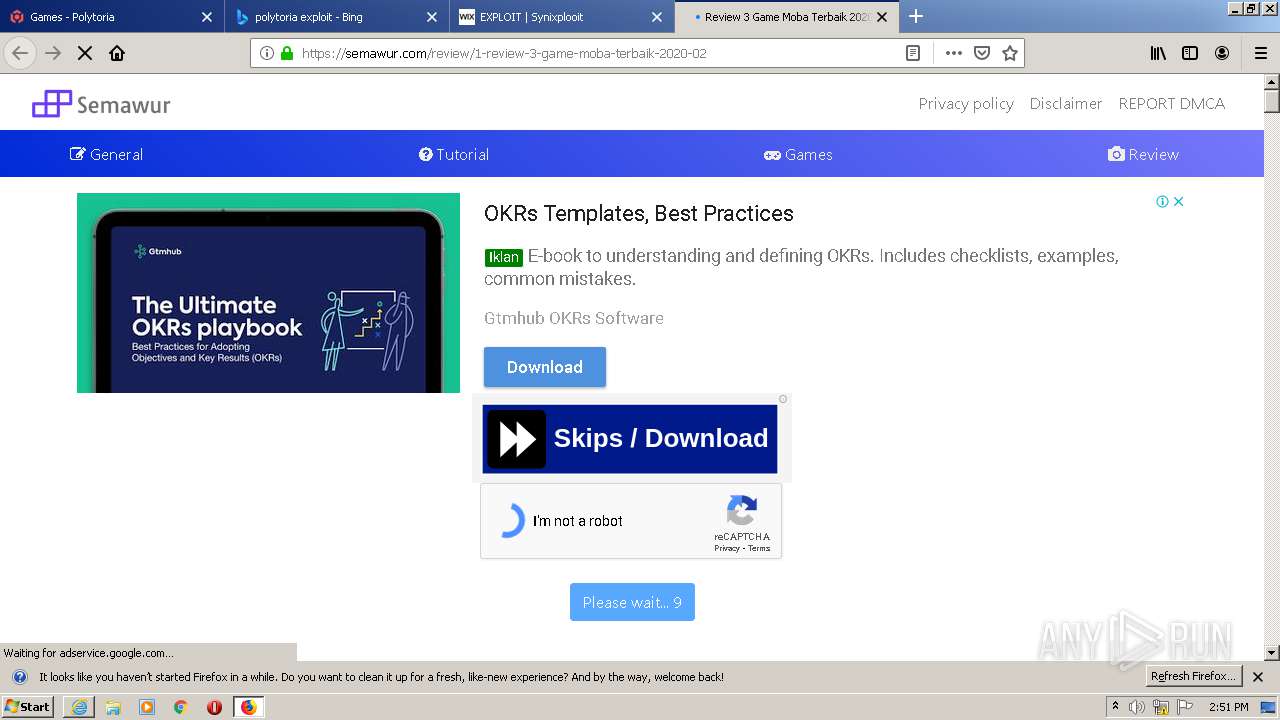Click the reCAPTCHA Terms link
The image size is (1280, 720).
point(759,548)
